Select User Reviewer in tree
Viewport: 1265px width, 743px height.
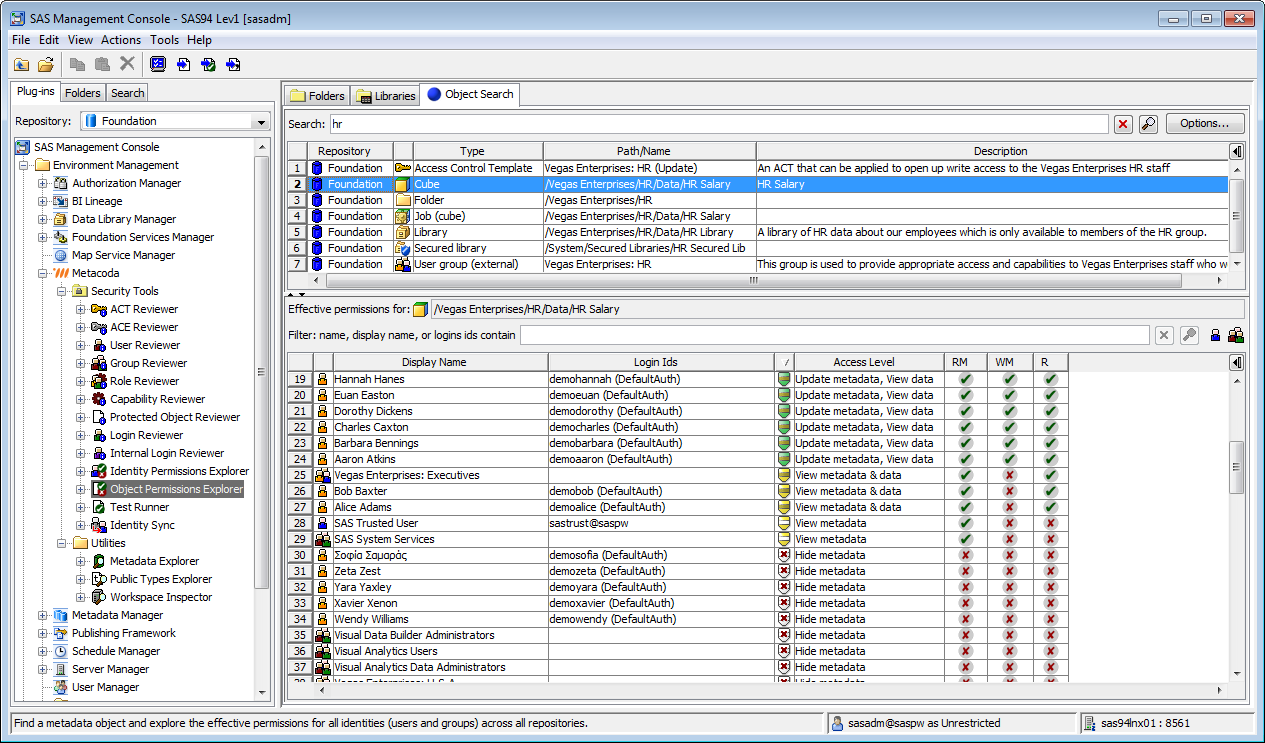point(145,345)
